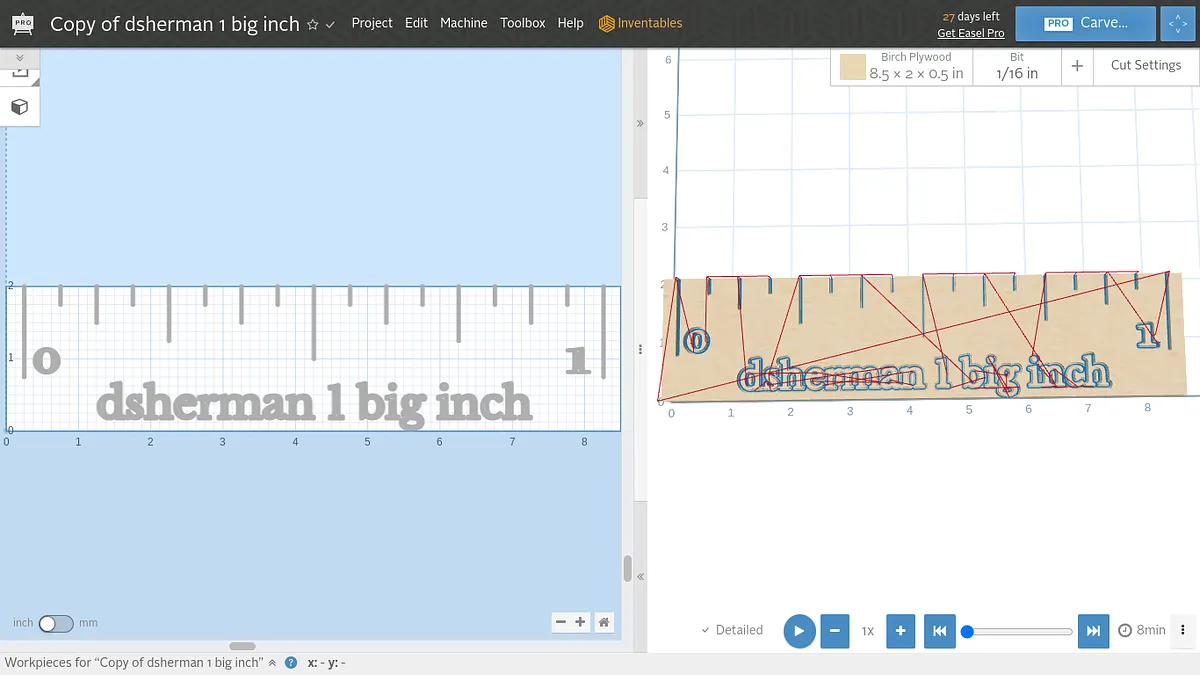Viewport: 1200px width, 675px height.
Task: Rewind simulation to the start
Action: (938, 630)
